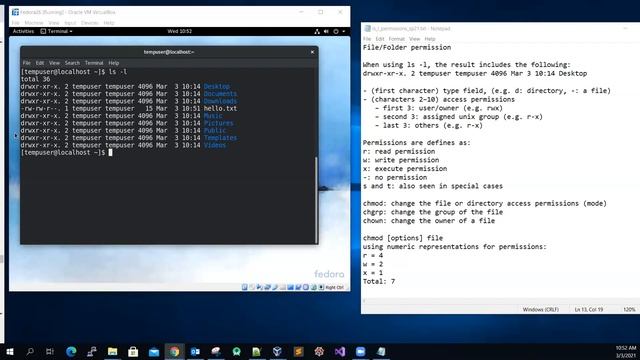Expand the GNOME system menu arrow
This screenshot has height=360, width=640.
pyautogui.click(x=344, y=31)
